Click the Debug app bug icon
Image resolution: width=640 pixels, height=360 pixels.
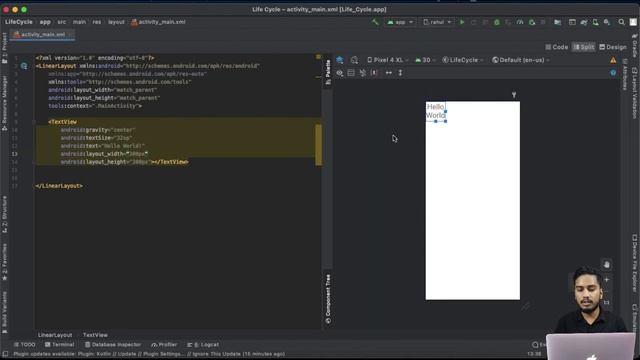(497, 22)
